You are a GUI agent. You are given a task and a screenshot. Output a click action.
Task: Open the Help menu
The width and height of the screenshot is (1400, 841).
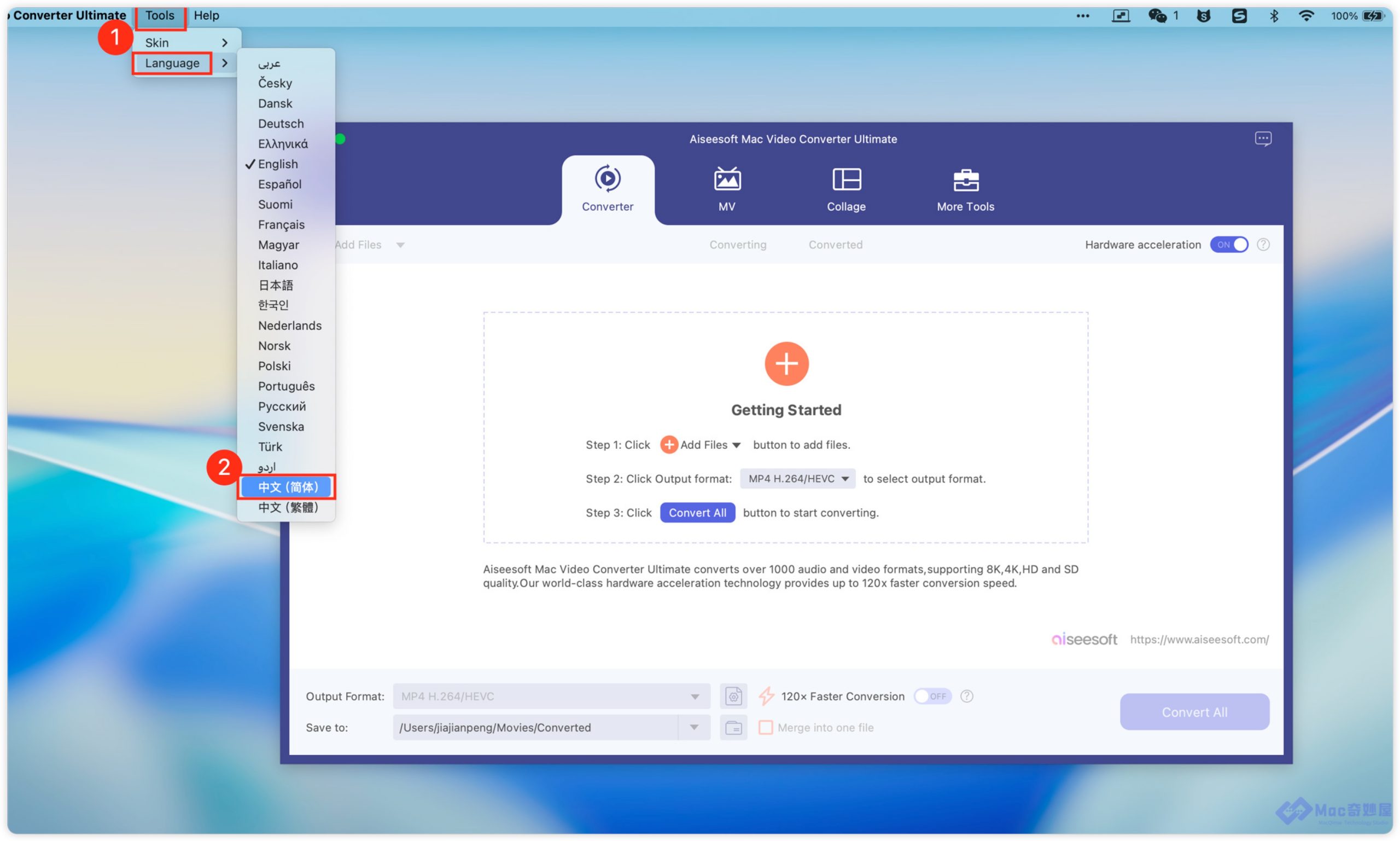click(206, 15)
